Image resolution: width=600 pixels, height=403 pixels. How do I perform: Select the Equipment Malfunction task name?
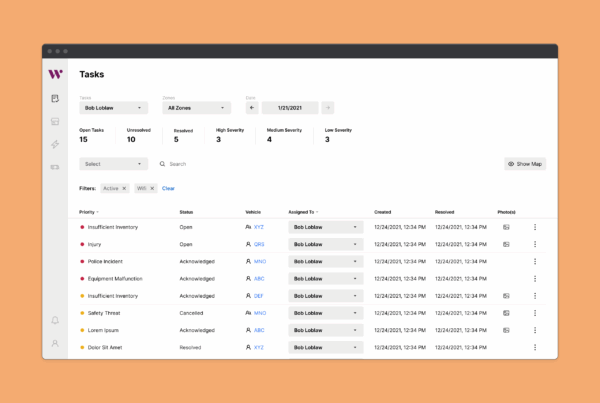pyautogui.click(x=115, y=279)
